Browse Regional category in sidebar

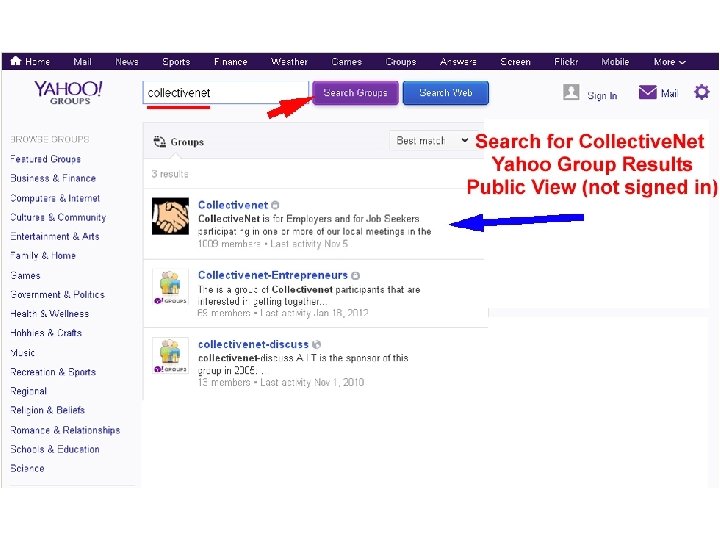pos(28,391)
